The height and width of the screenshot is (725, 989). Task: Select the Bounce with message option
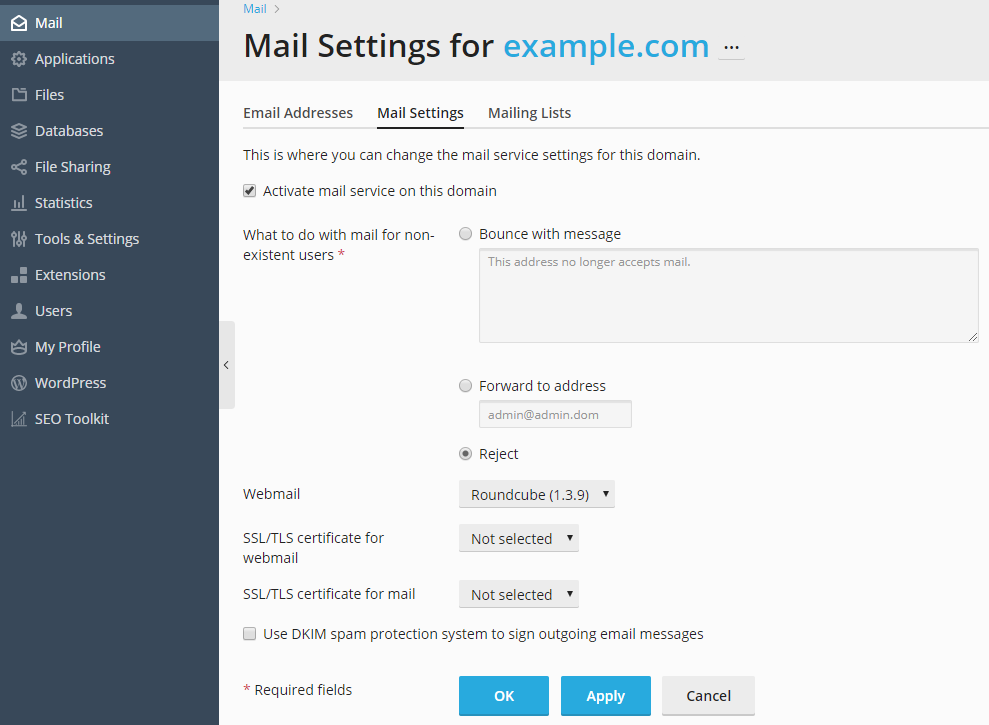pyautogui.click(x=465, y=234)
